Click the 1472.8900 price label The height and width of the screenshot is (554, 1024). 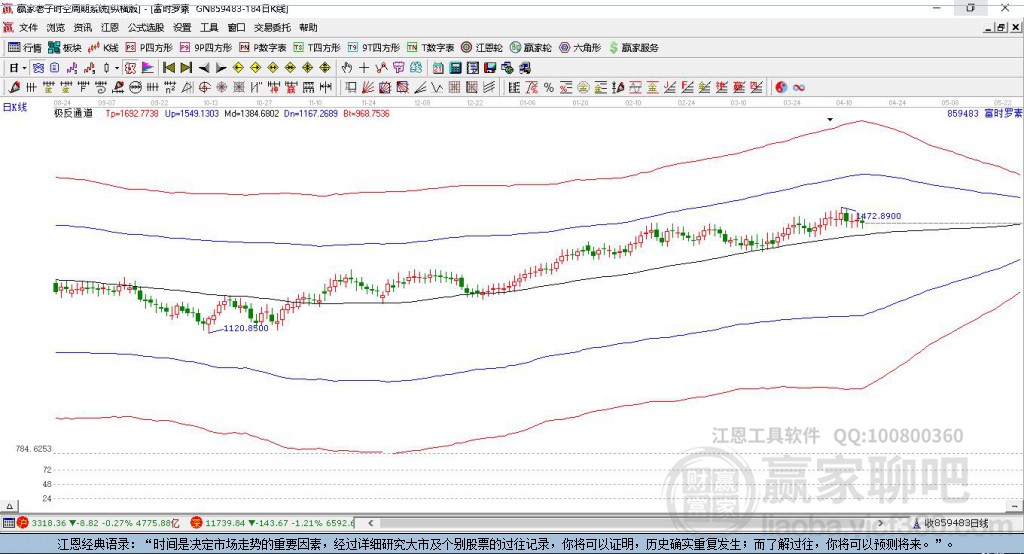[x=879, y=216]
